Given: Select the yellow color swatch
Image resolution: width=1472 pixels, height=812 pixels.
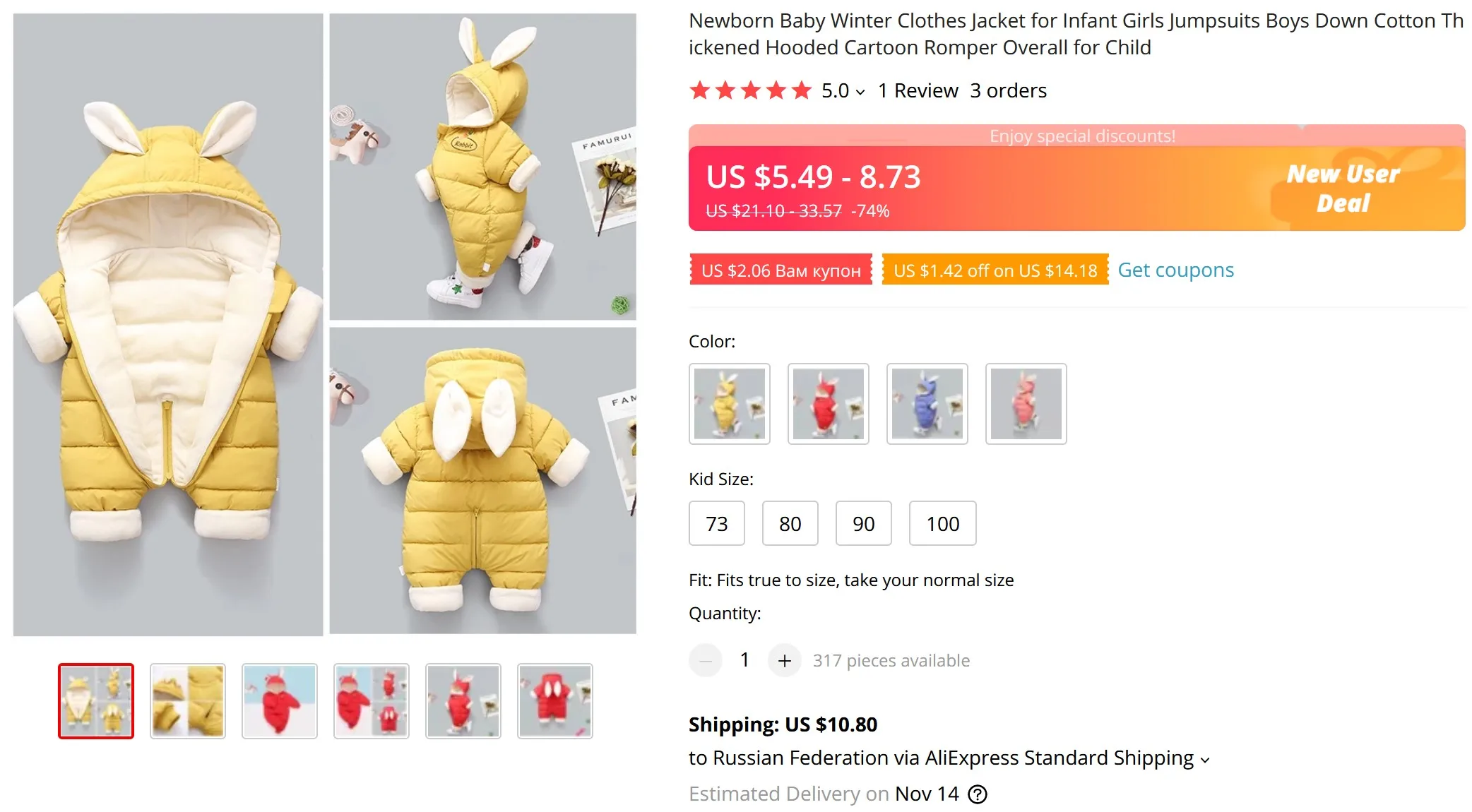Looking at the screenshot, I should (x=729, y=404).
